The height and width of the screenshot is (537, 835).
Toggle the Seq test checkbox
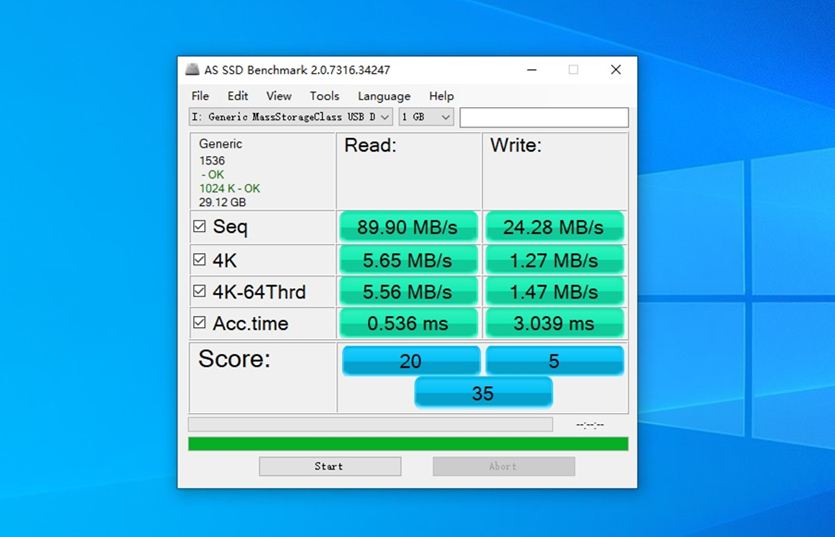pos(200,227)
